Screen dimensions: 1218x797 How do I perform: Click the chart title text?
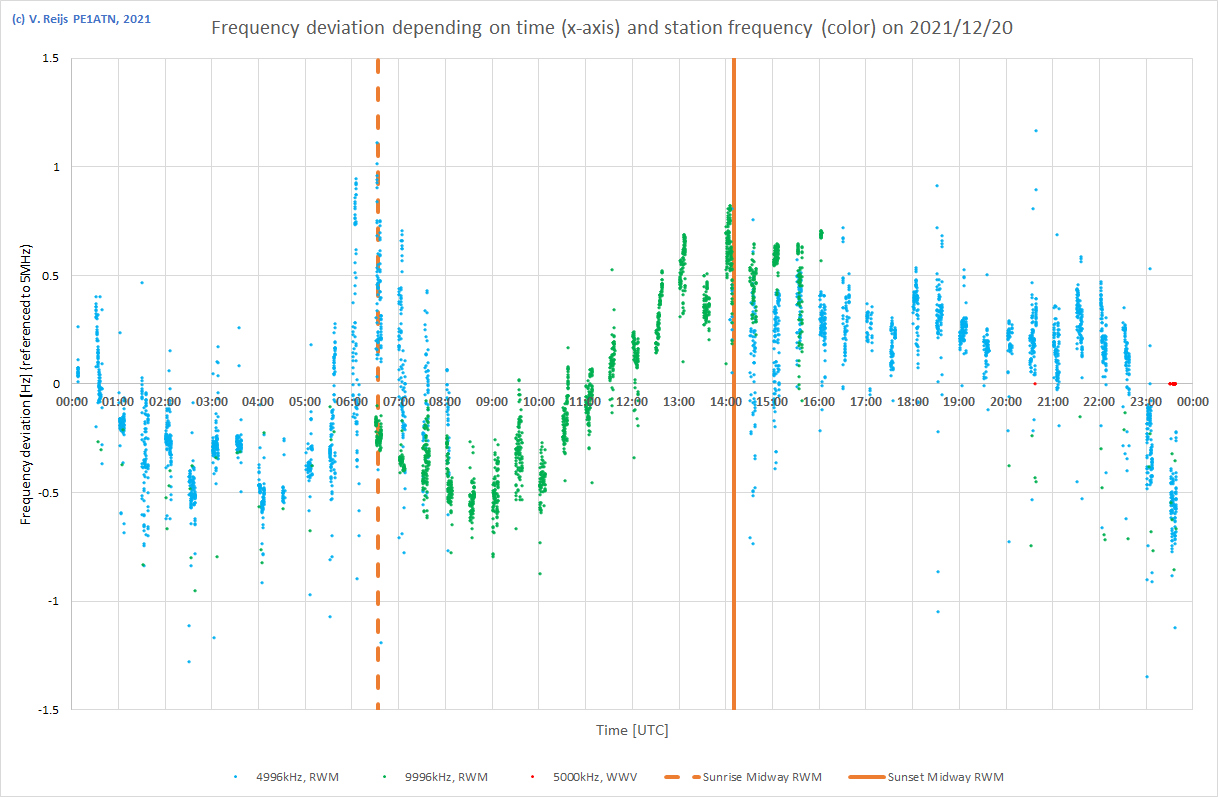tap(609, 28)
